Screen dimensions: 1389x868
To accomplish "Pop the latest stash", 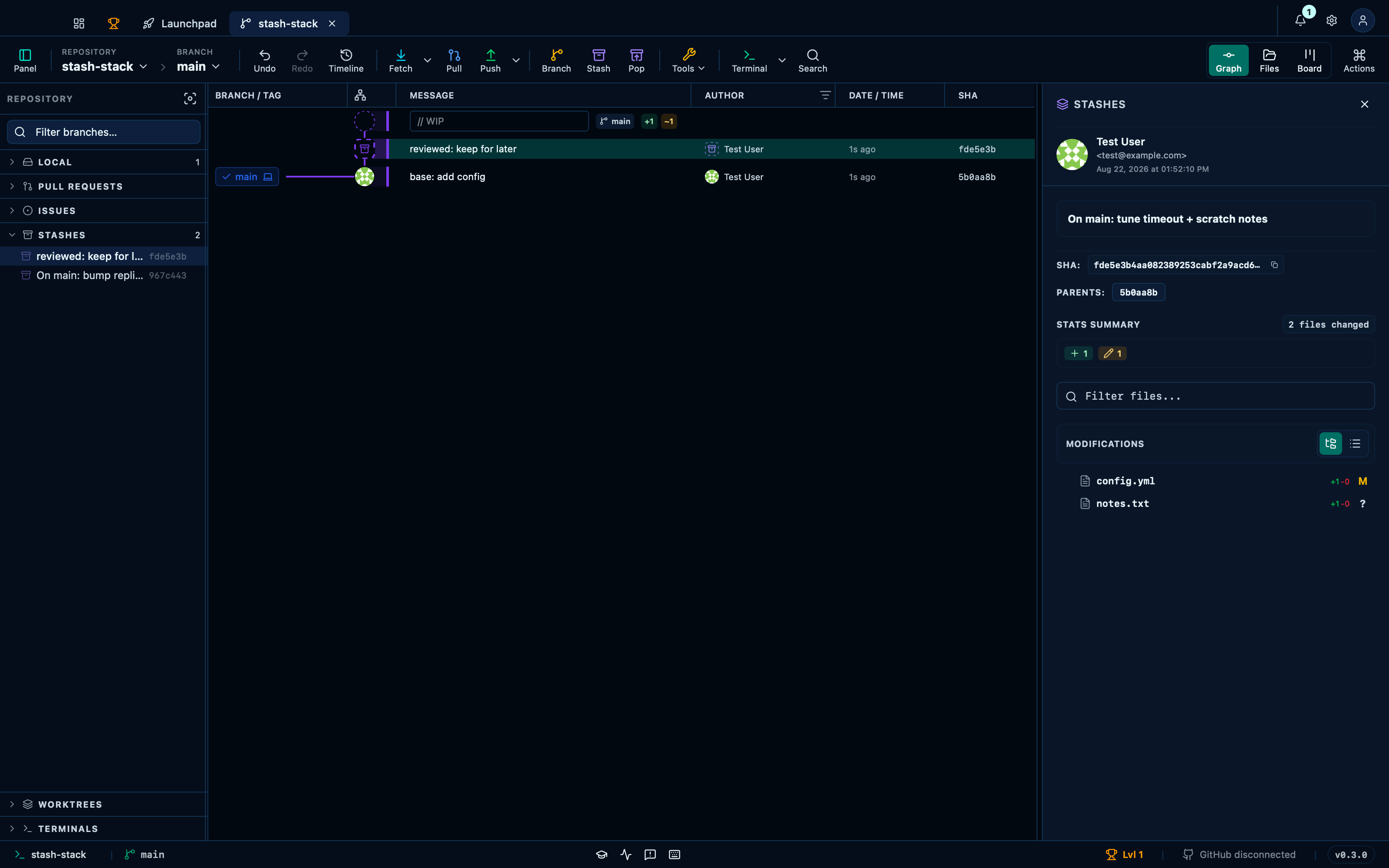I will point(636,60).
